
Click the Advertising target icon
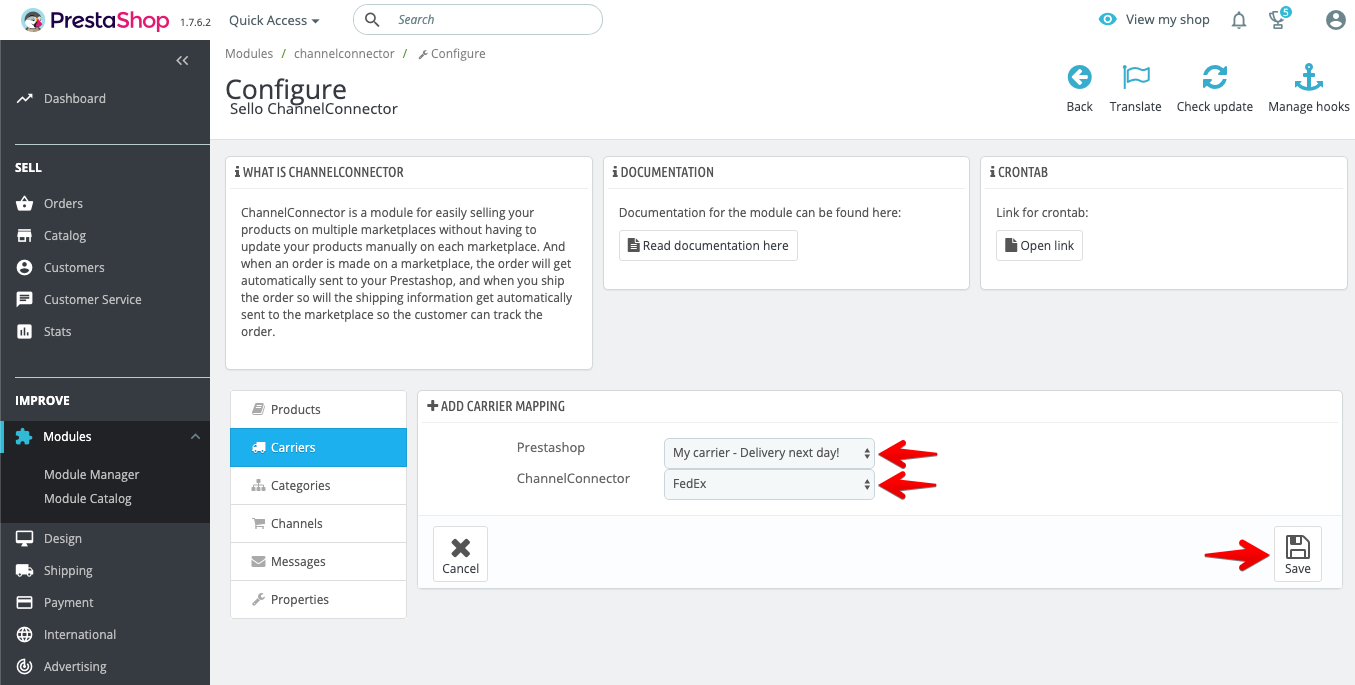click(x=24, y=666)
